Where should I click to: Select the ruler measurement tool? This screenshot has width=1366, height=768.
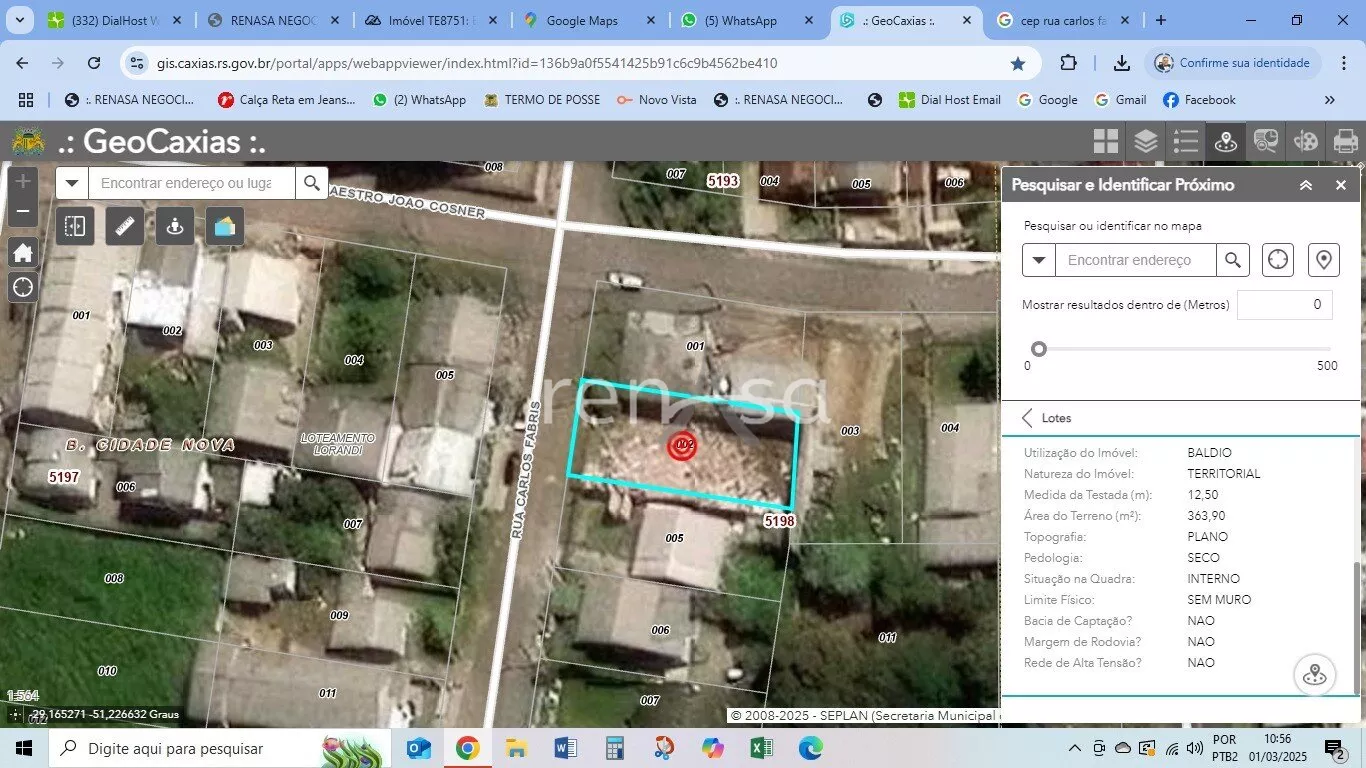[x=125, y=226]
